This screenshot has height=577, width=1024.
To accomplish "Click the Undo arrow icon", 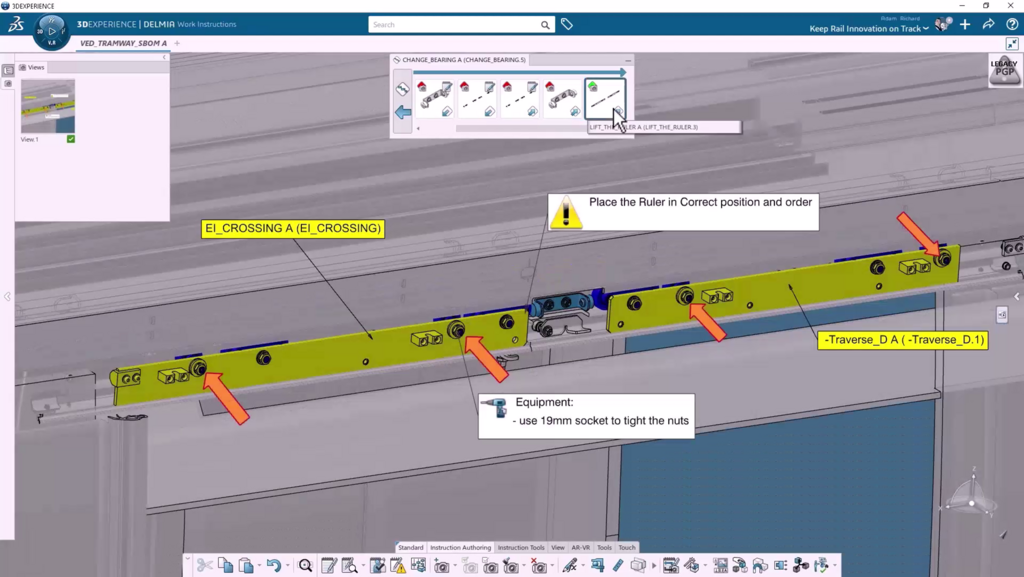I will coord(273,566).
